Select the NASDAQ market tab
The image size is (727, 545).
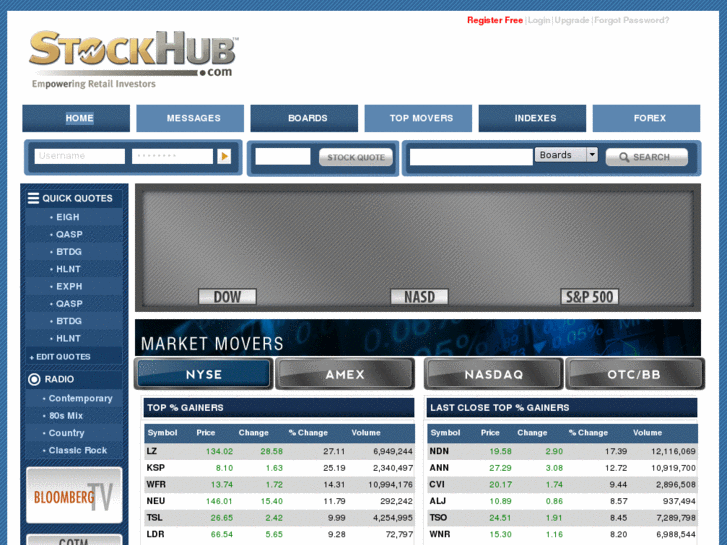tap(494, 374)
